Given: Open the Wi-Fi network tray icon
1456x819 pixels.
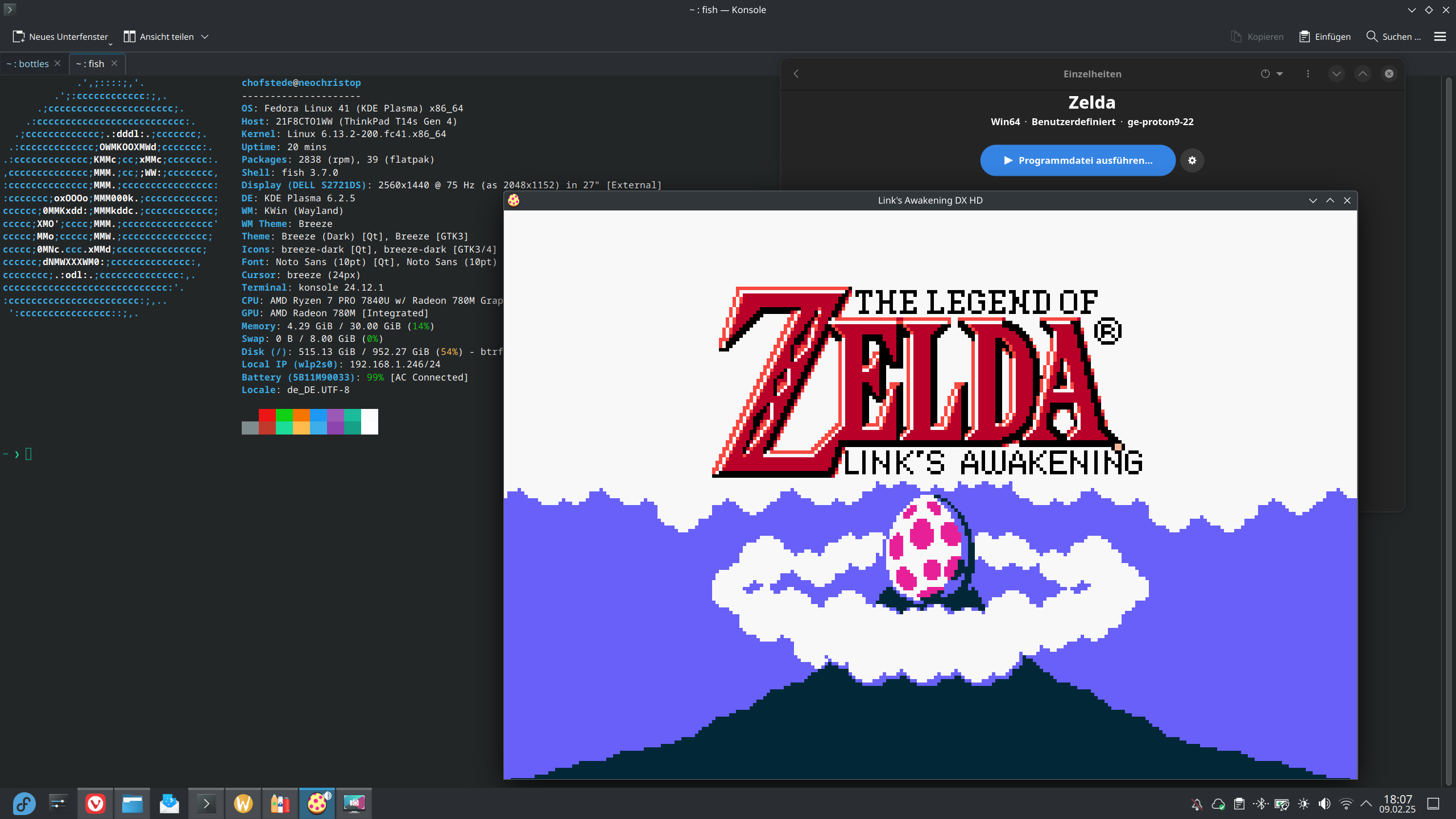Looking at the screenshot, I should [1346, 804].
